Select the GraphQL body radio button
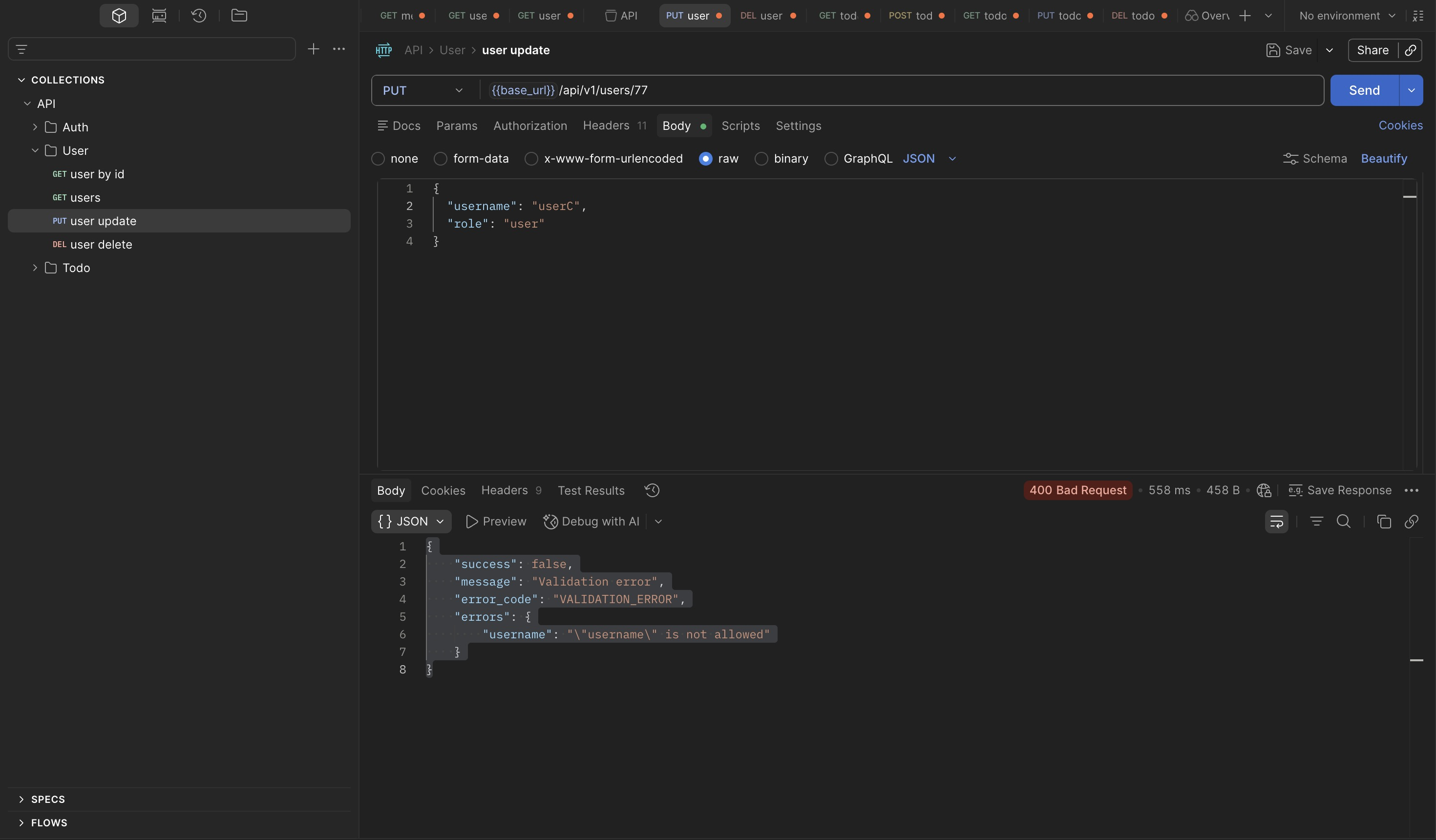This screenshot has height=840, width=1436. click(x=831, y=158)
